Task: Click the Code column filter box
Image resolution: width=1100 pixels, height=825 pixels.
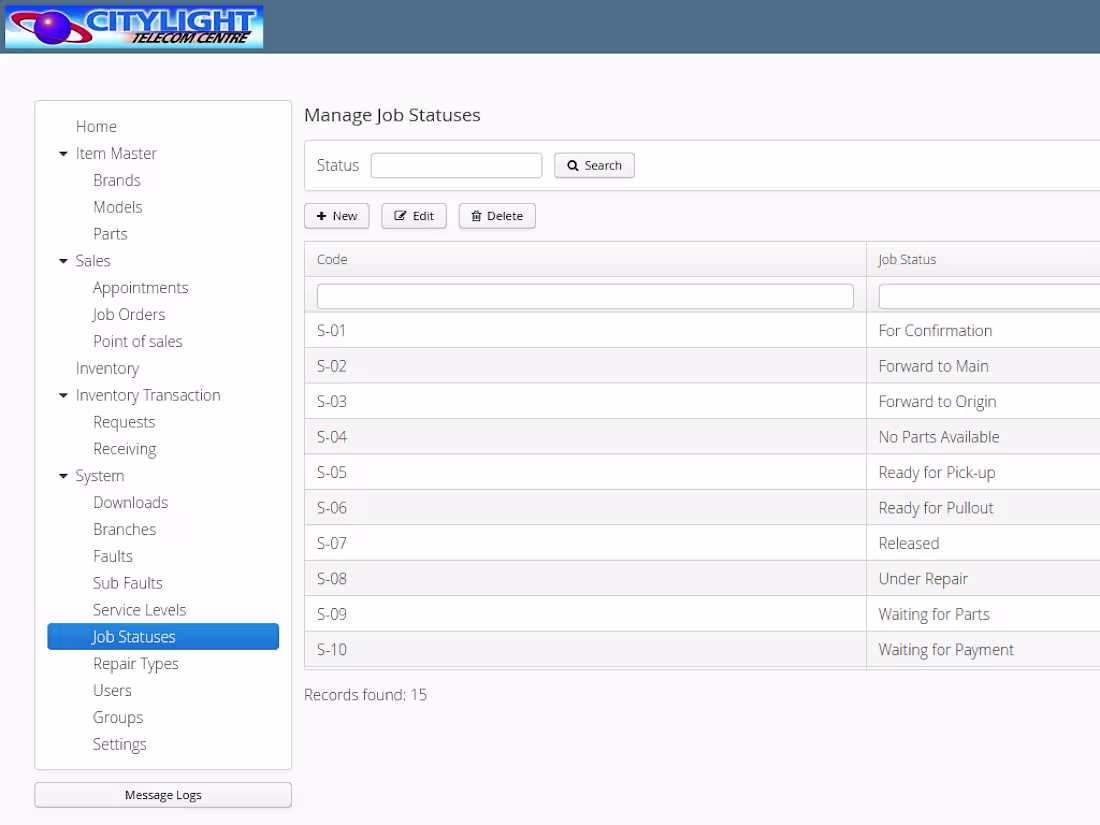Action: (x=585, y=295)
